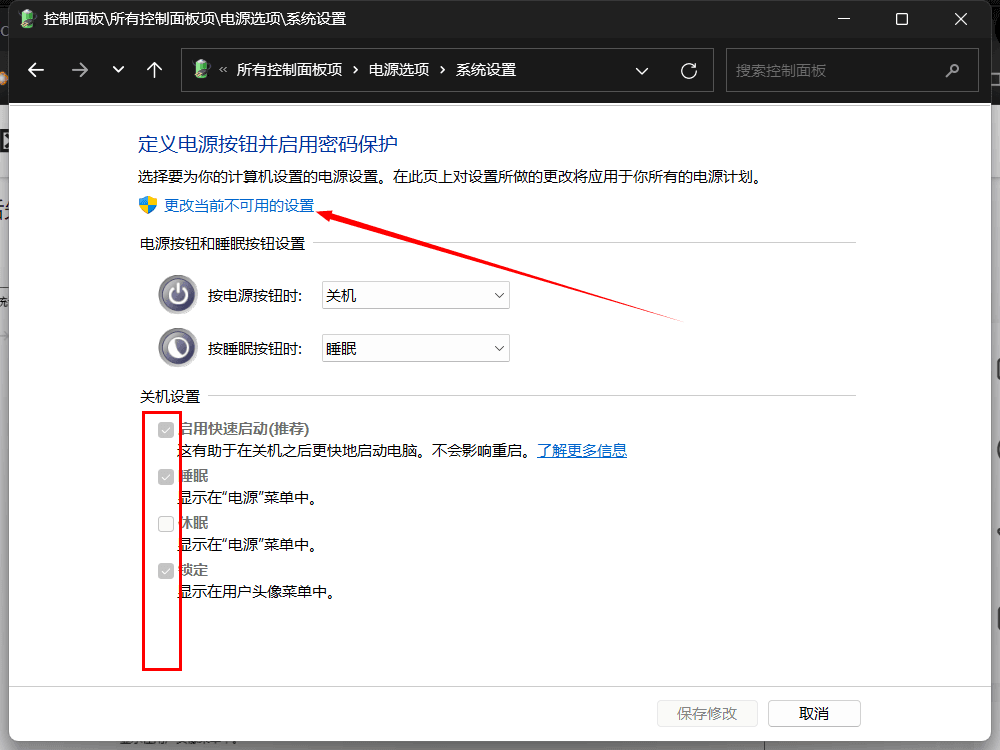Select 所有控制面板项 in the breadcrumb
The width and height of the screenshot is (1000, 750).
(289, 70)
